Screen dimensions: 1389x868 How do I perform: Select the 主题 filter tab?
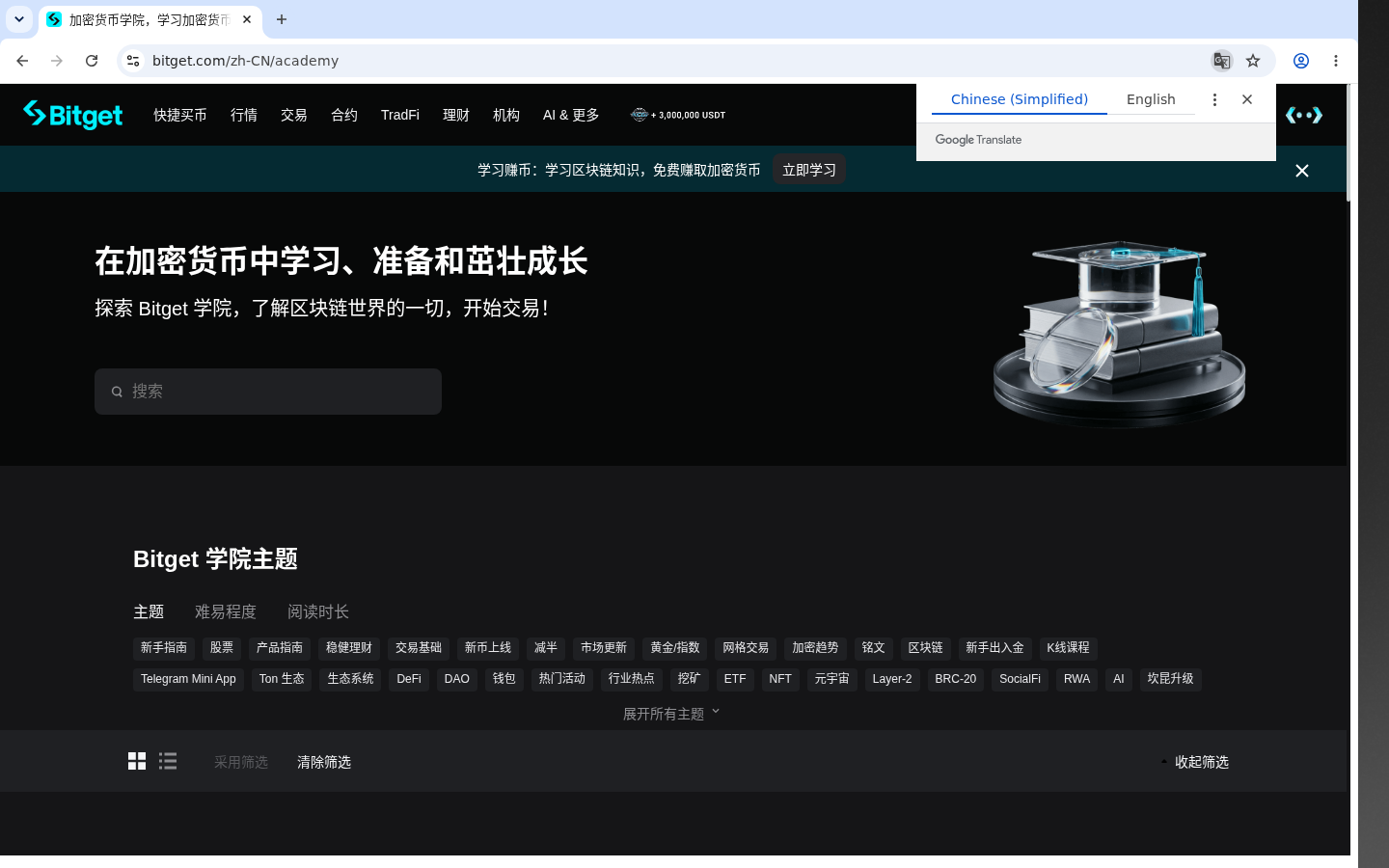149,611
